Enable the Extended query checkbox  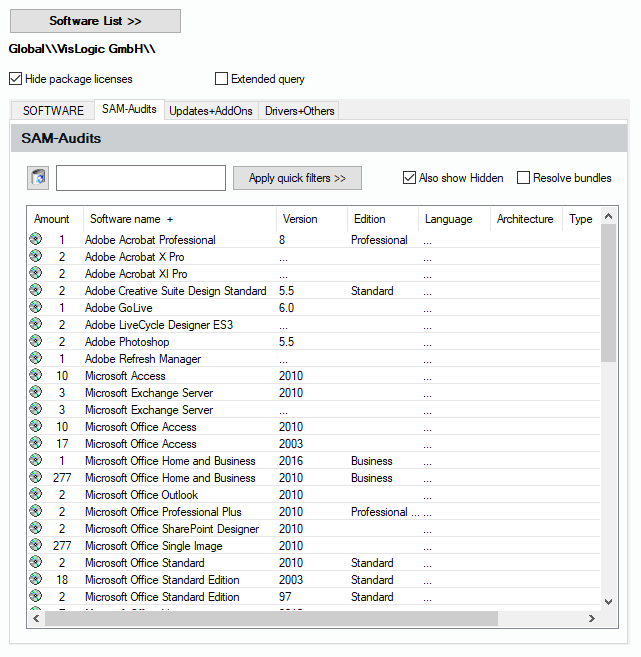[x=222, y=79]
